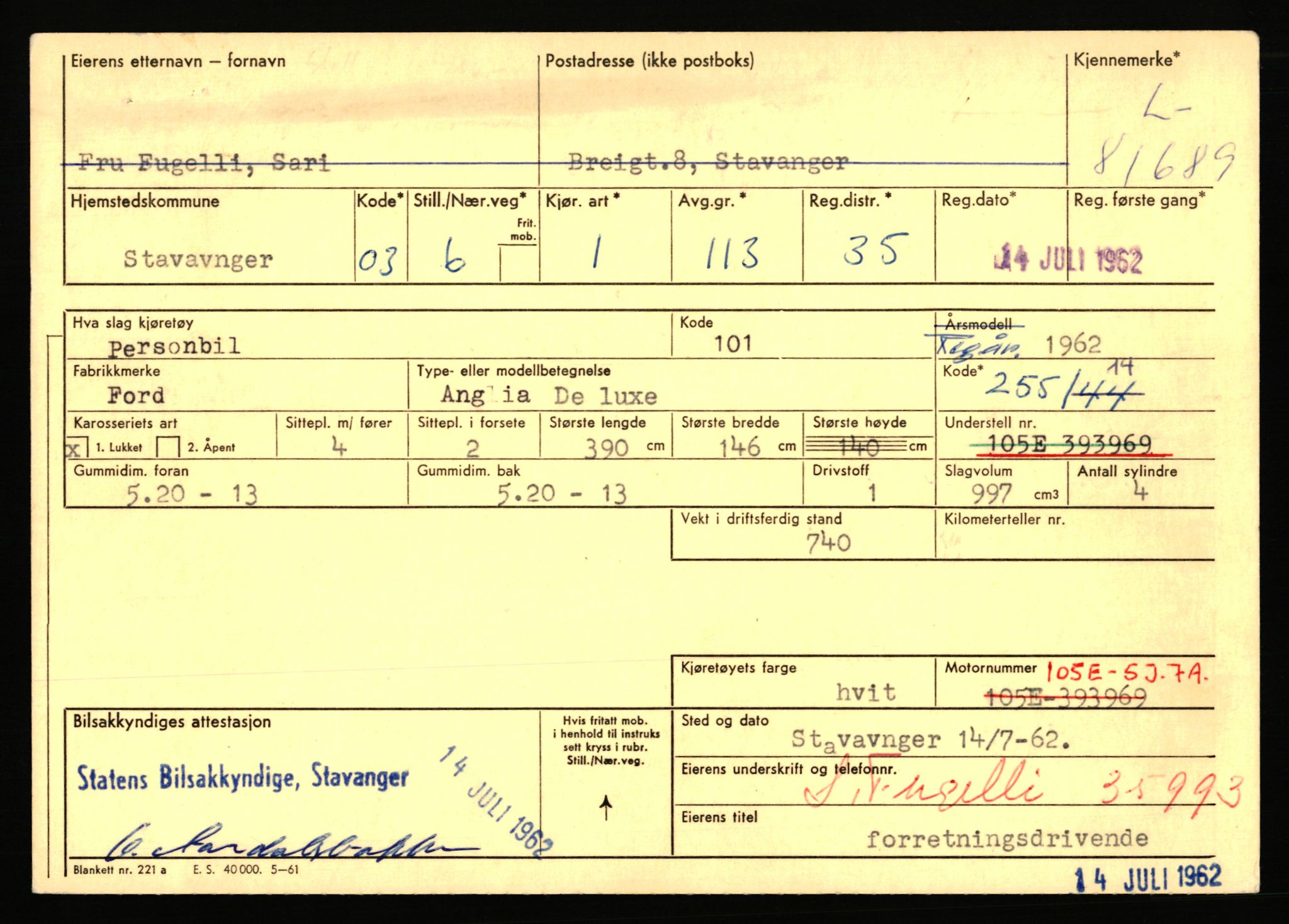Click the 'Sittepl. i forsete' value '2'
1289x924 pixels.
[472, 449]
